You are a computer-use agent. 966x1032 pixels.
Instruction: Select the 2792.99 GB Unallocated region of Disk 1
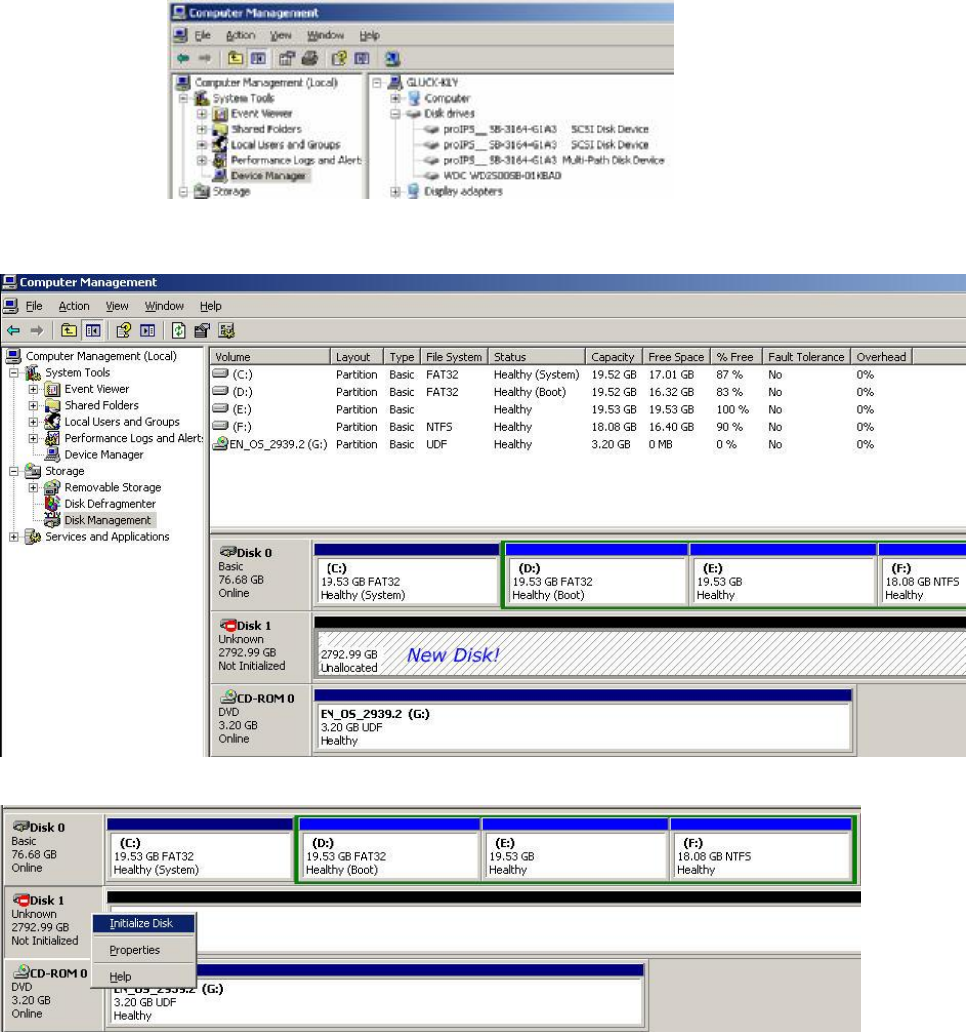click(640, 654)
